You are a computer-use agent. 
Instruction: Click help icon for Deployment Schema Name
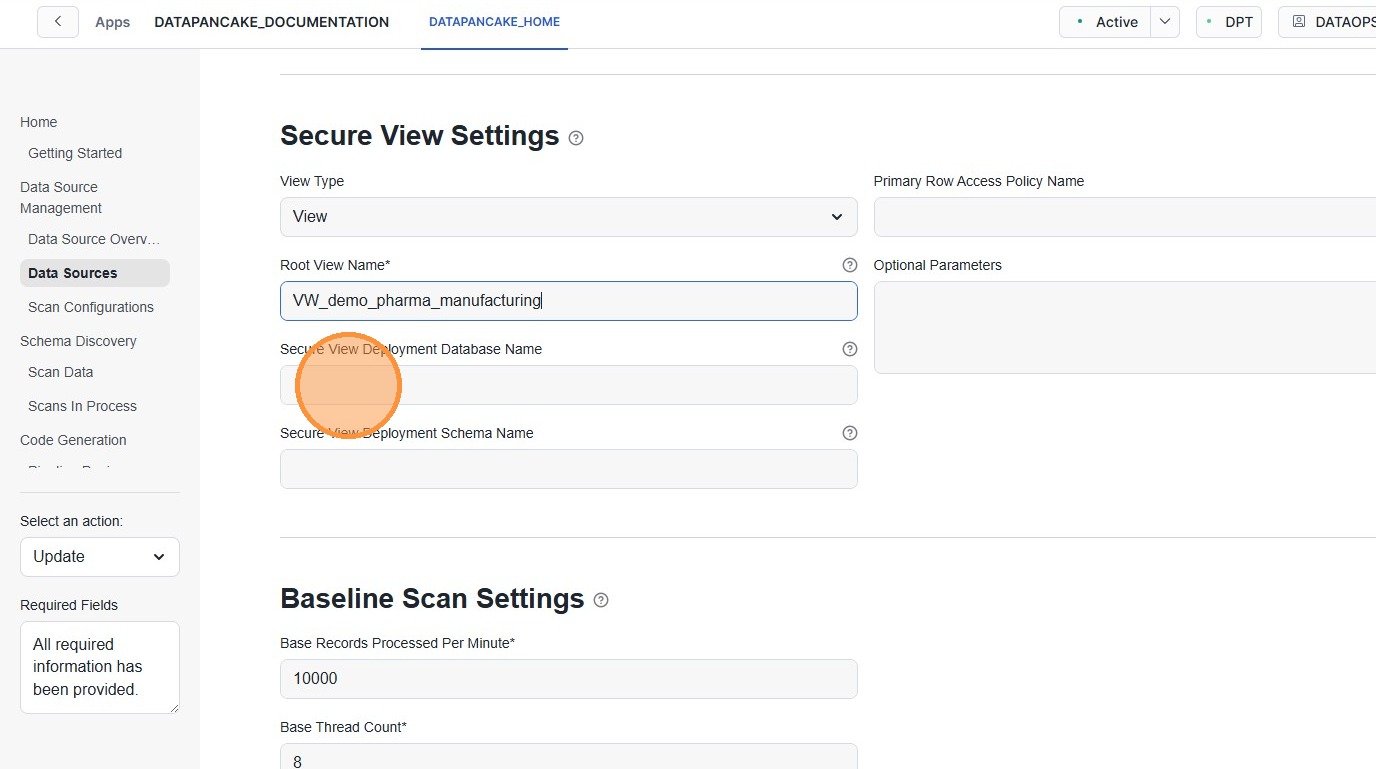click(849, 433)
